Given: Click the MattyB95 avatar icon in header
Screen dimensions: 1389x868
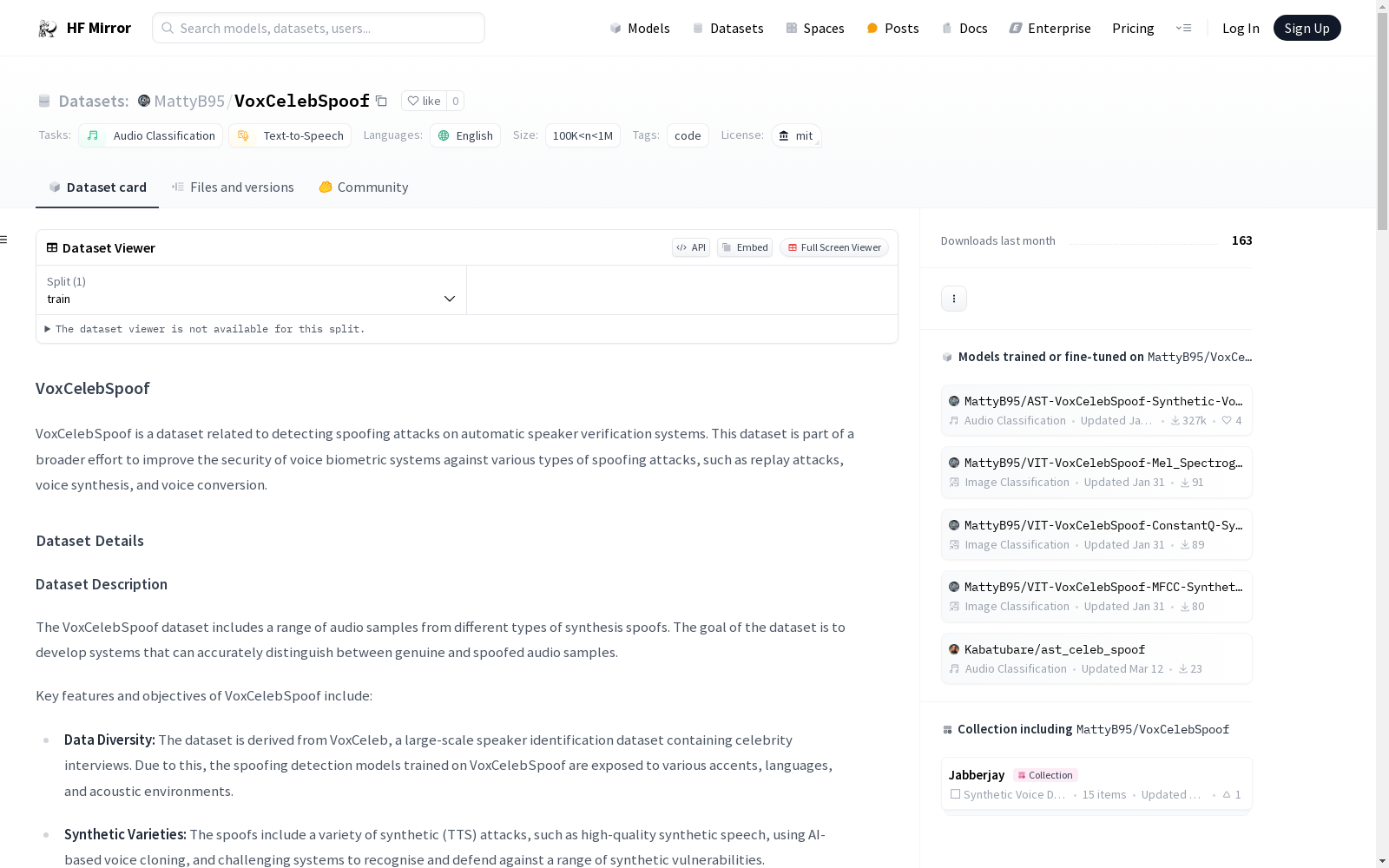Looking at the screenshot, I should (x=144, y=101).
